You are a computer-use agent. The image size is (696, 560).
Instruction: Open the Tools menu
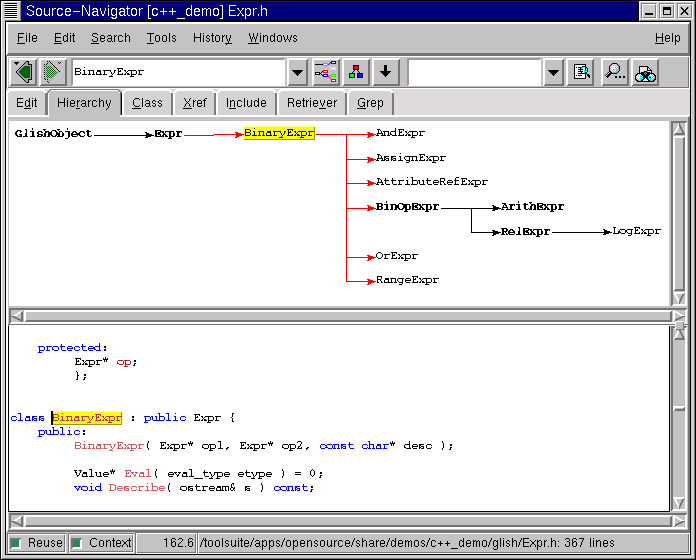tap(162, 38)
